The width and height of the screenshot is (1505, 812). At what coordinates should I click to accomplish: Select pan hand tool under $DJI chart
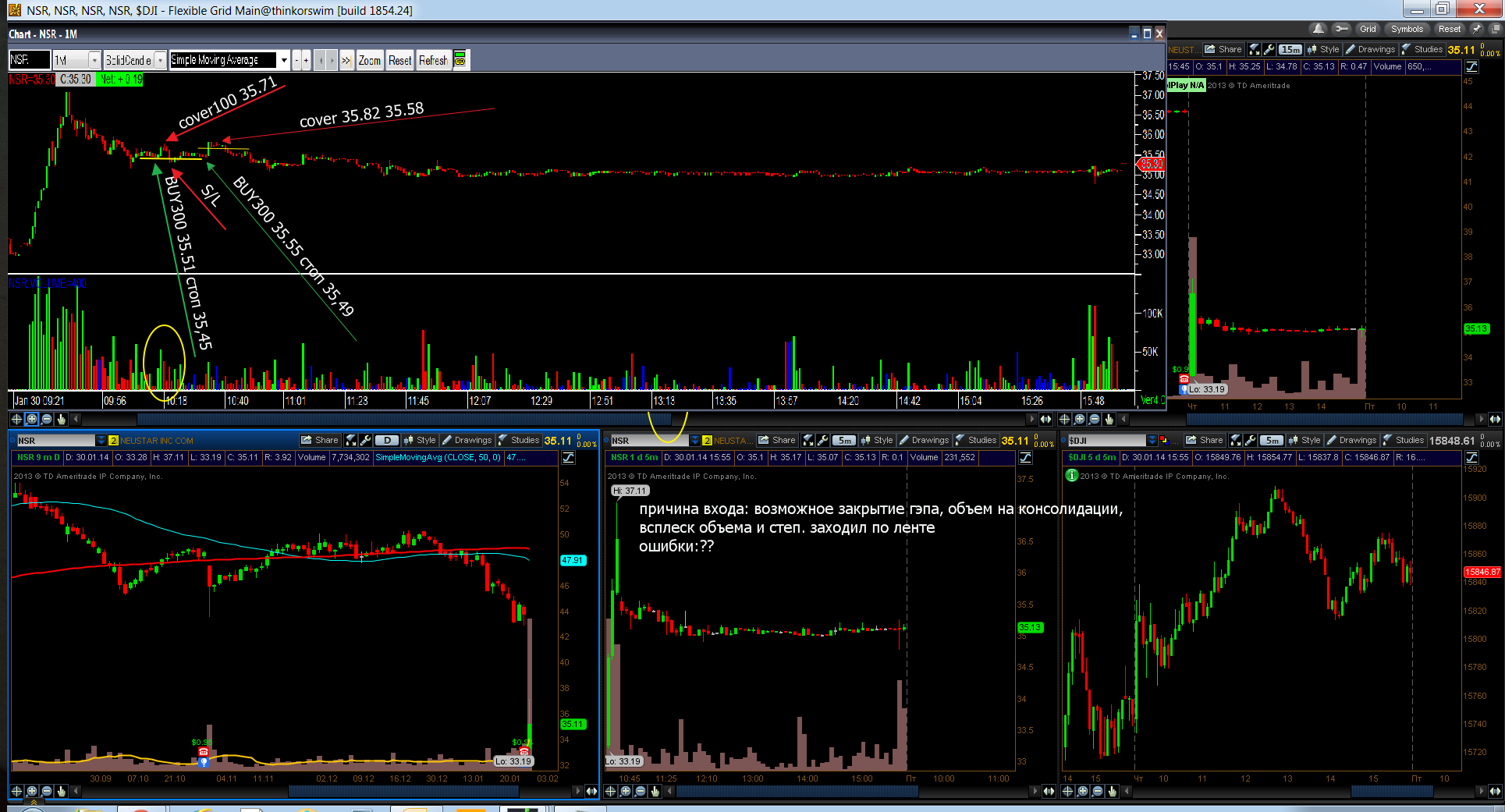tap(1112, 791)
